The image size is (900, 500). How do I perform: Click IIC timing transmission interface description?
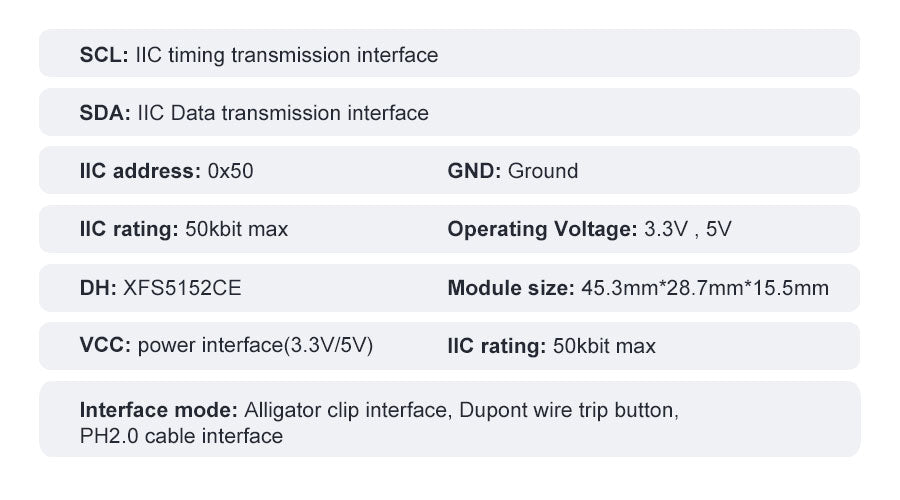(286, 55)
